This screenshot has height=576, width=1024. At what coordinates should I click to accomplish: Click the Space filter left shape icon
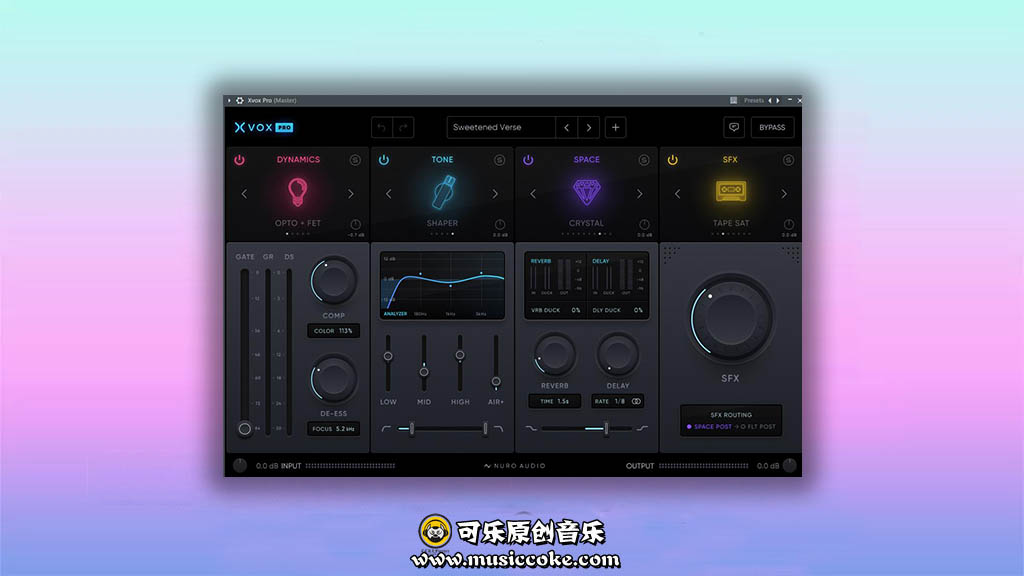[531, 428]
